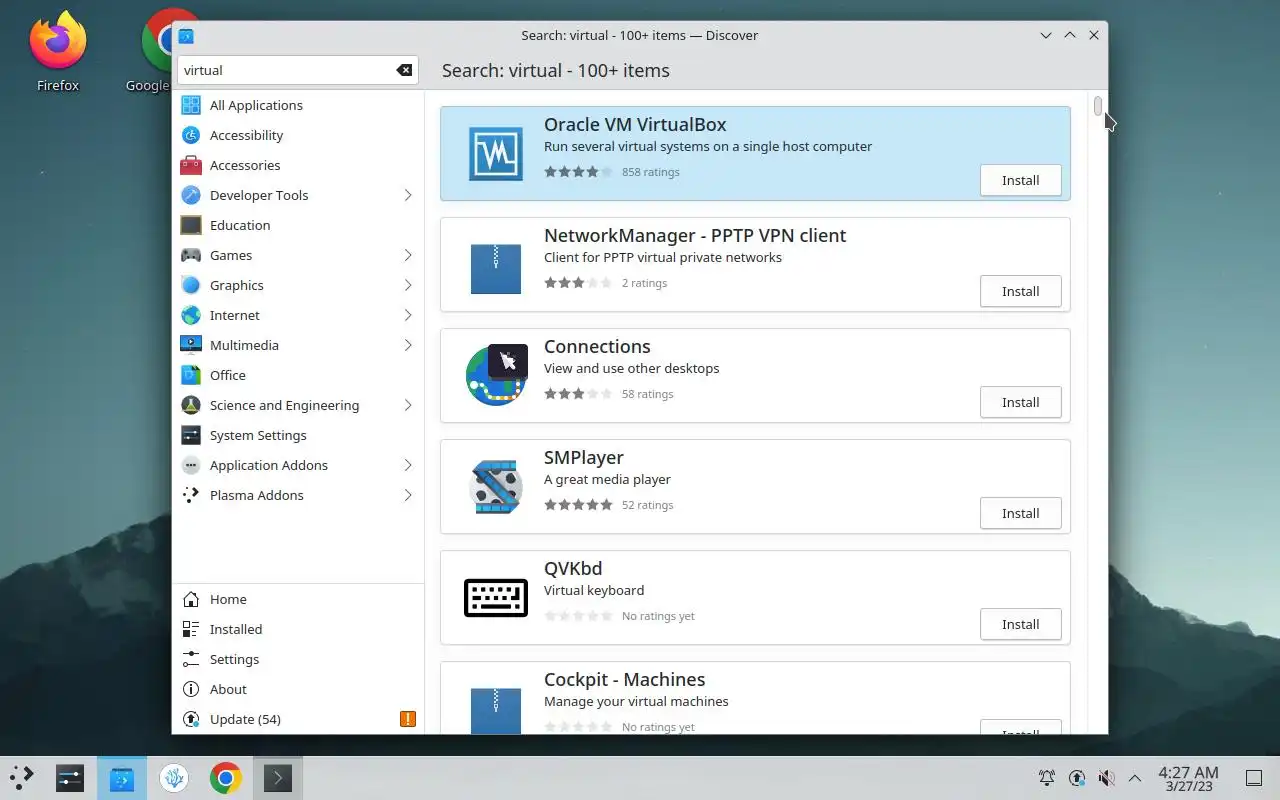Viewport: 1280px width, 800px height.
Task: Click the Connections app icon
Action: point(496,376)
